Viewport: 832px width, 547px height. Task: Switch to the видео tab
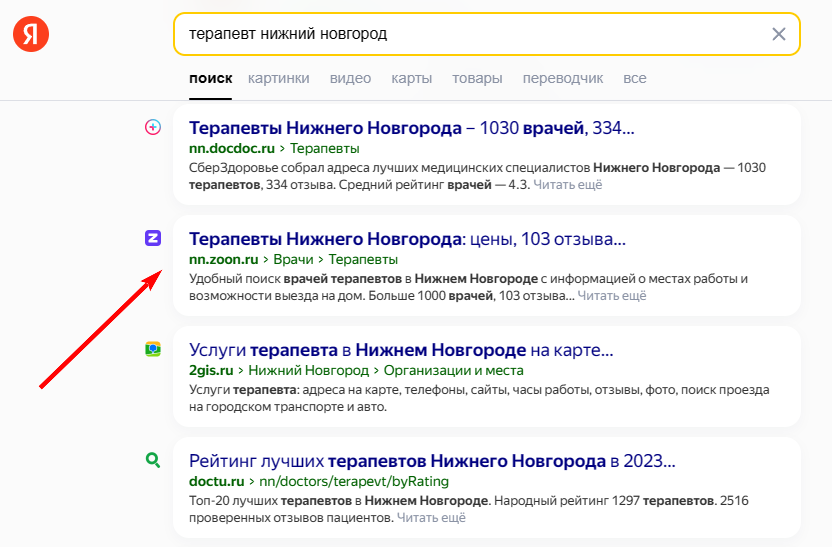tap(350, 79)
